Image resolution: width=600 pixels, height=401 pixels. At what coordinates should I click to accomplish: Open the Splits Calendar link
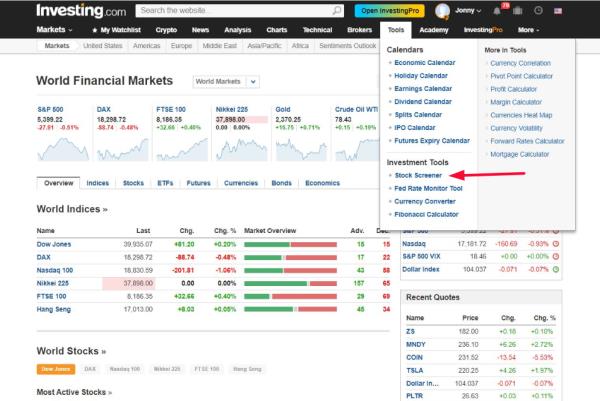[x=418, y=114]
